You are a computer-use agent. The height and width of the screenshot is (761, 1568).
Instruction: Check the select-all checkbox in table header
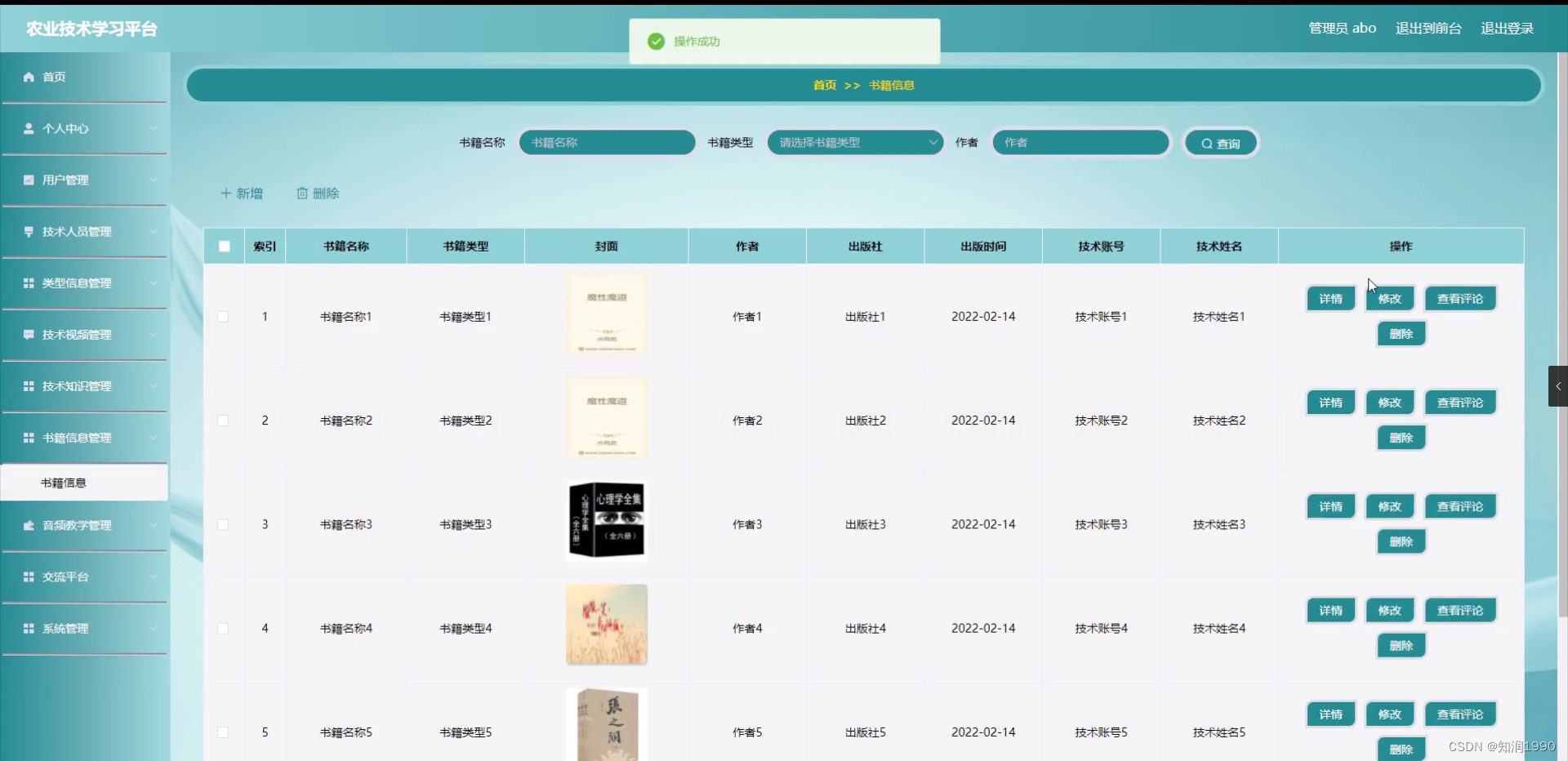pyautogui.click(x=224, y=246)
